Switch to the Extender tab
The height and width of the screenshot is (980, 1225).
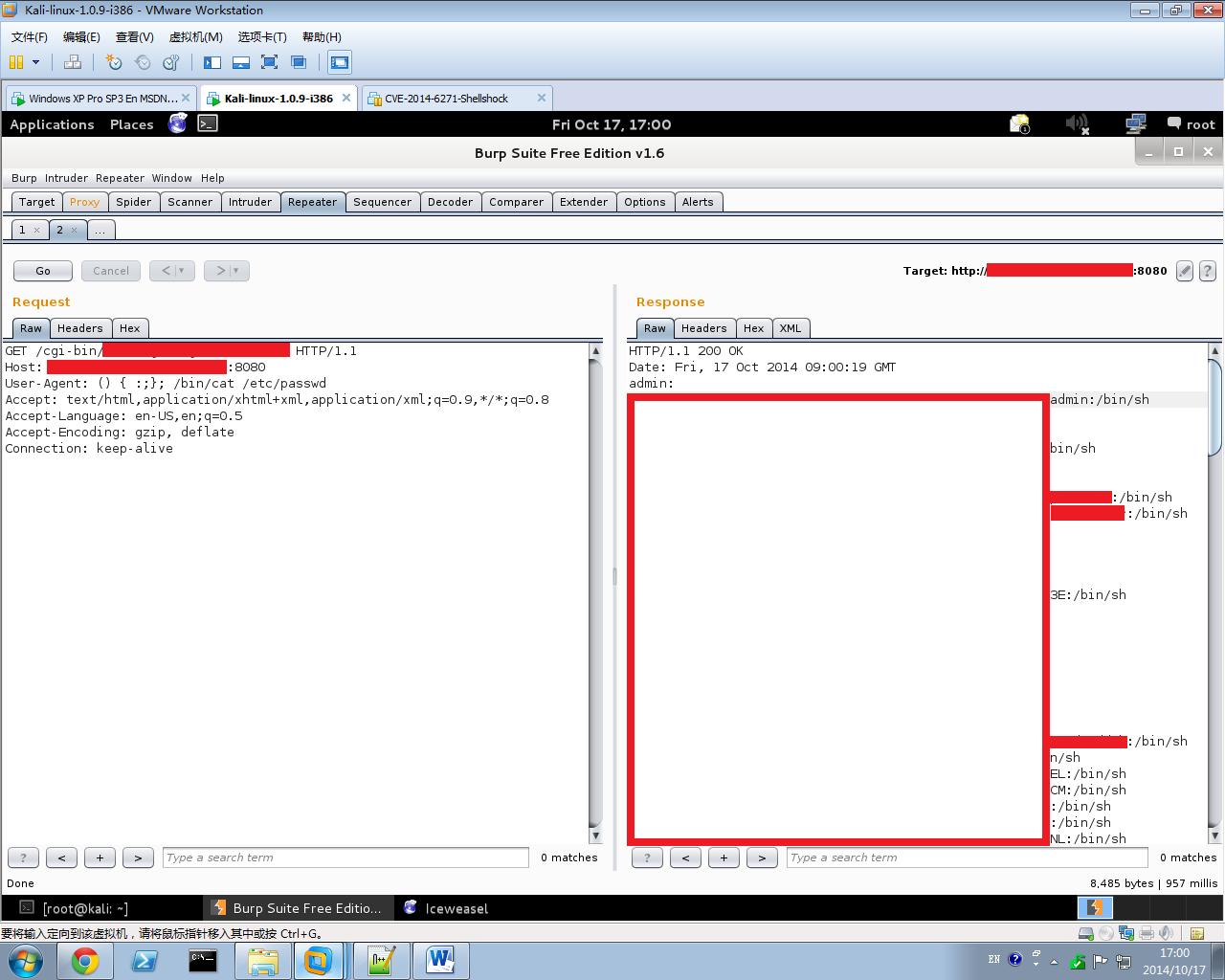(x=584, y=202)
